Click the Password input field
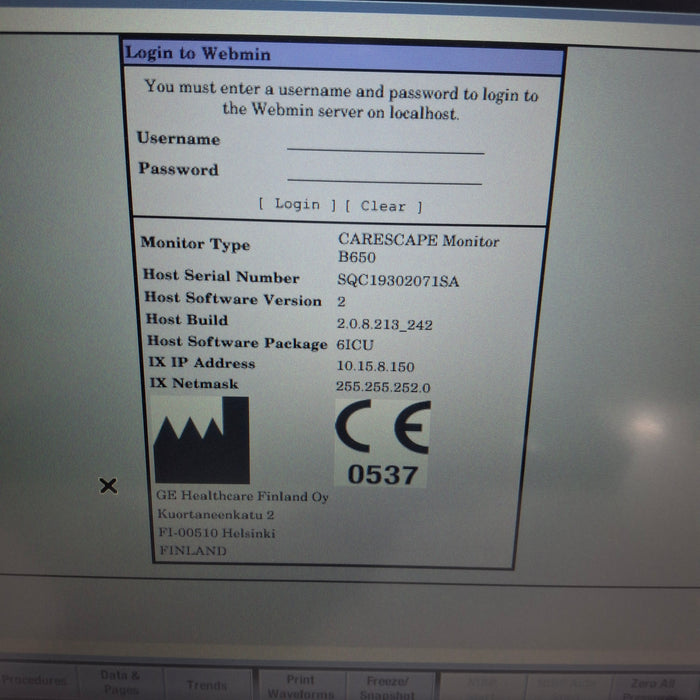The height and width of the screenshot is (700, 700). [385, 174]
